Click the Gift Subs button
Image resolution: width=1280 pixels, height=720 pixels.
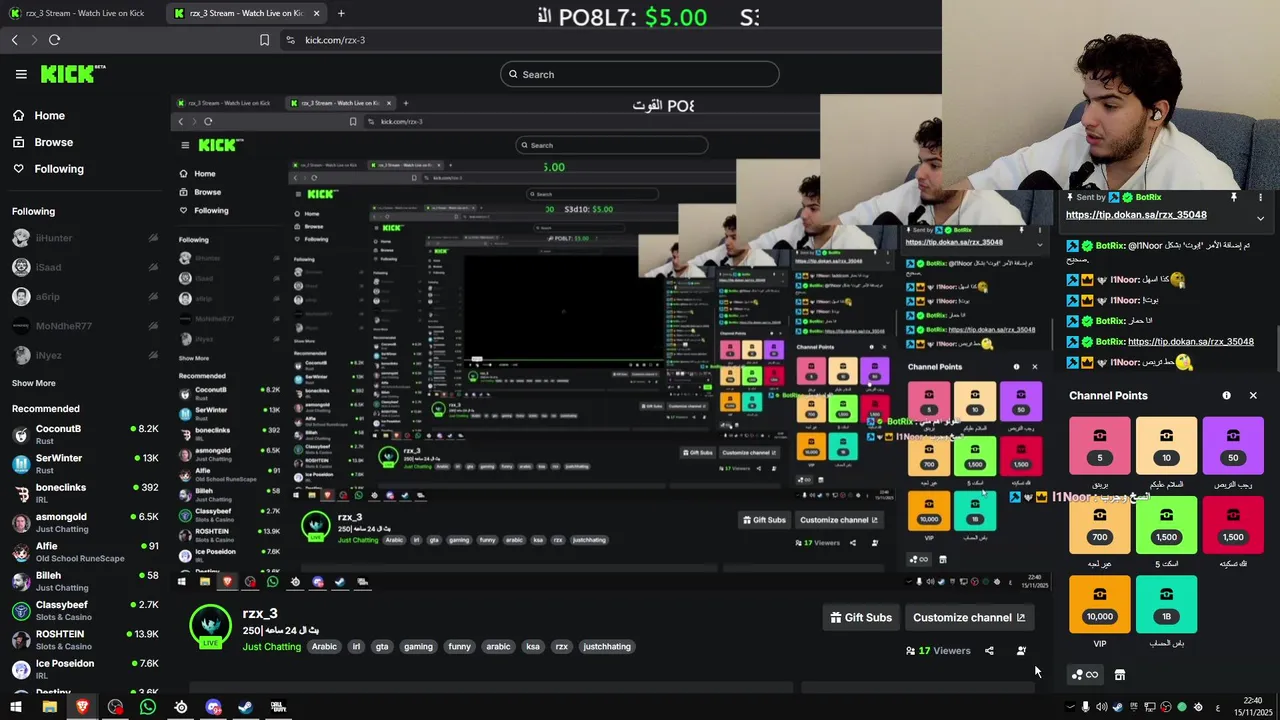861,617
